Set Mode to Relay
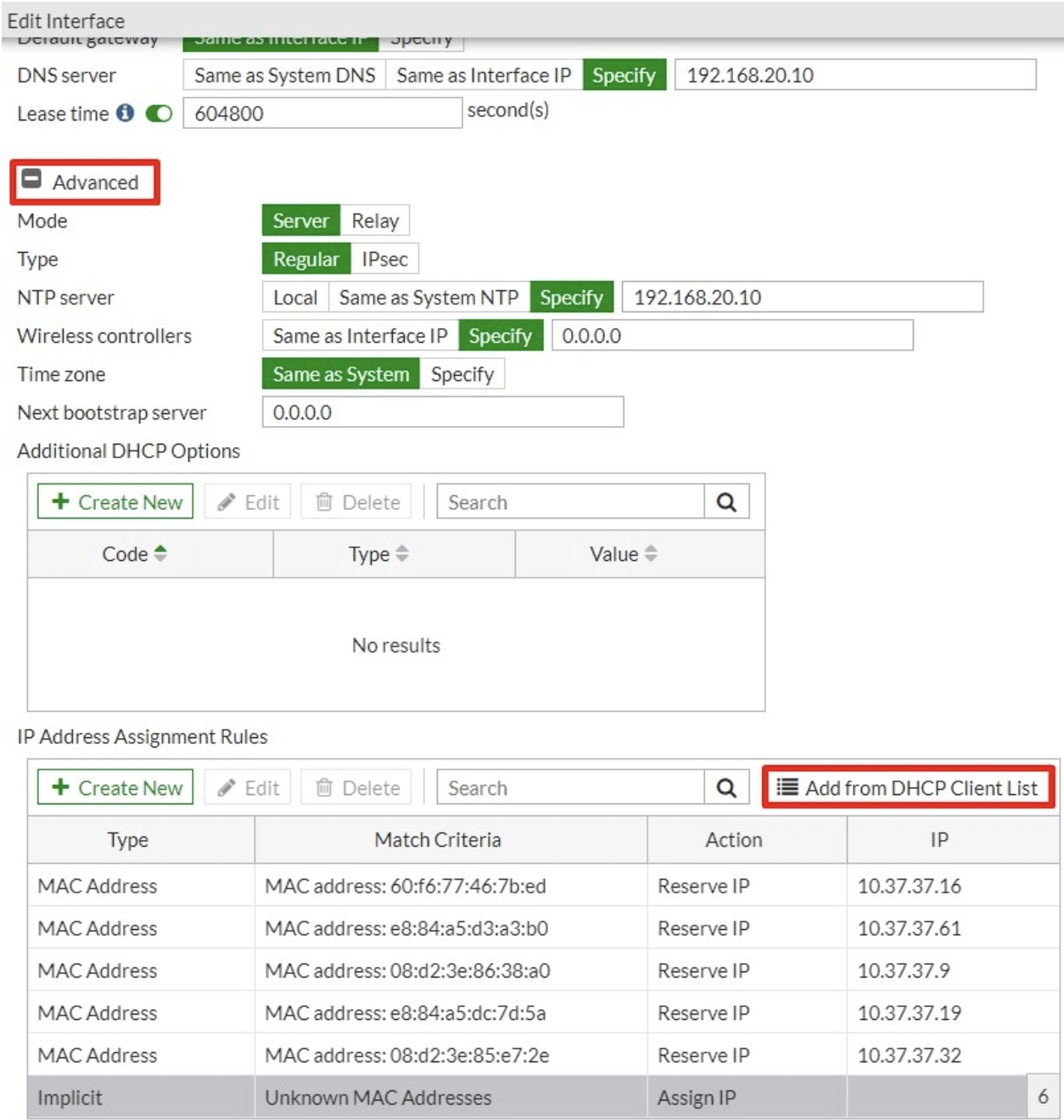 [x=375, y=221]
